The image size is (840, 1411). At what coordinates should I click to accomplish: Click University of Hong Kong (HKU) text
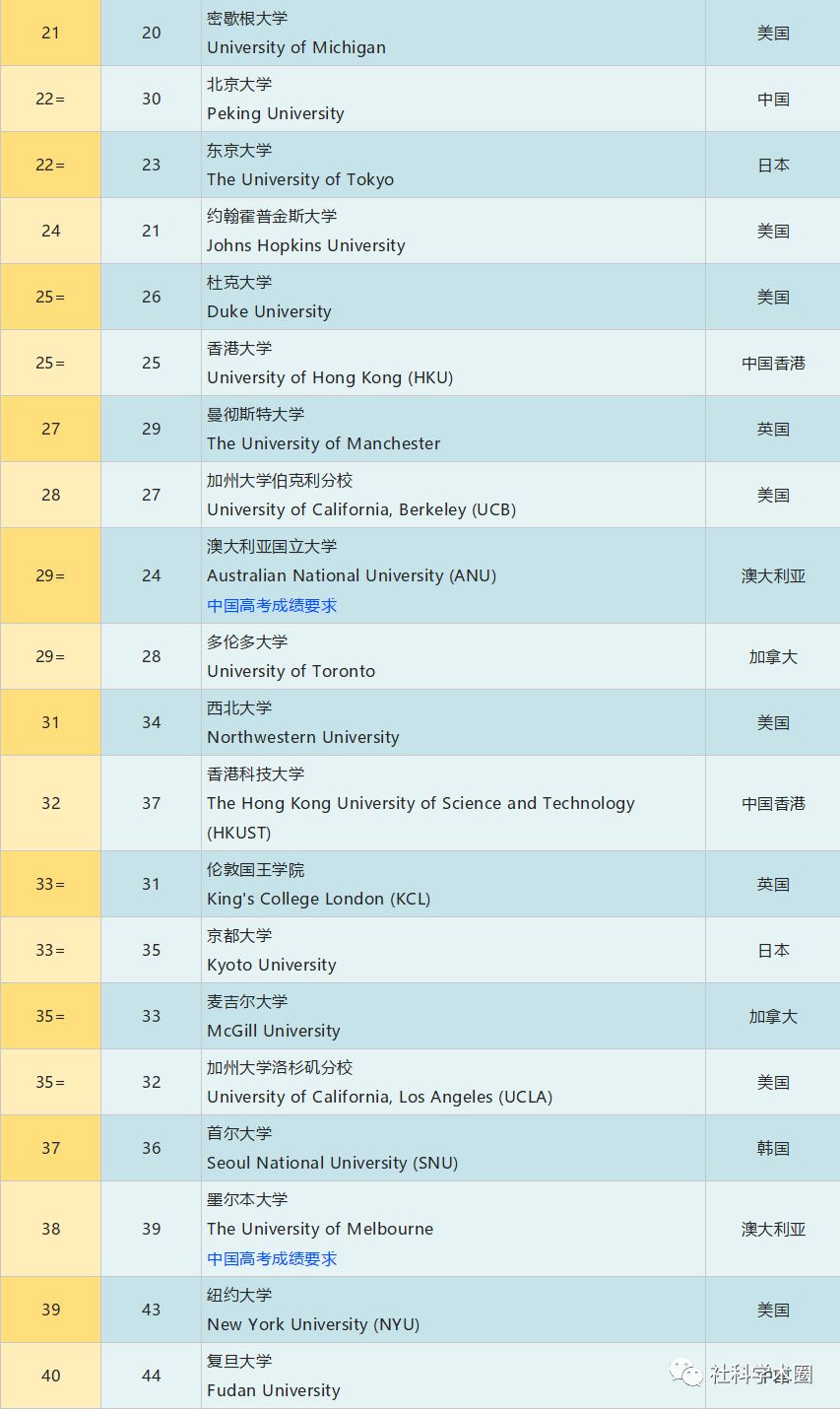pos(329,377)
